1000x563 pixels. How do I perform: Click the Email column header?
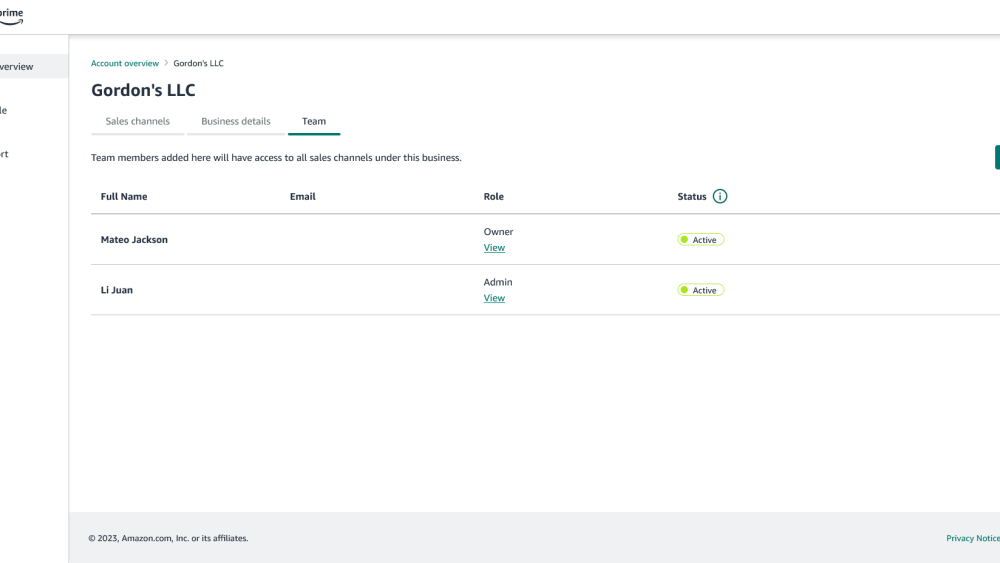[x=302, y=197]
